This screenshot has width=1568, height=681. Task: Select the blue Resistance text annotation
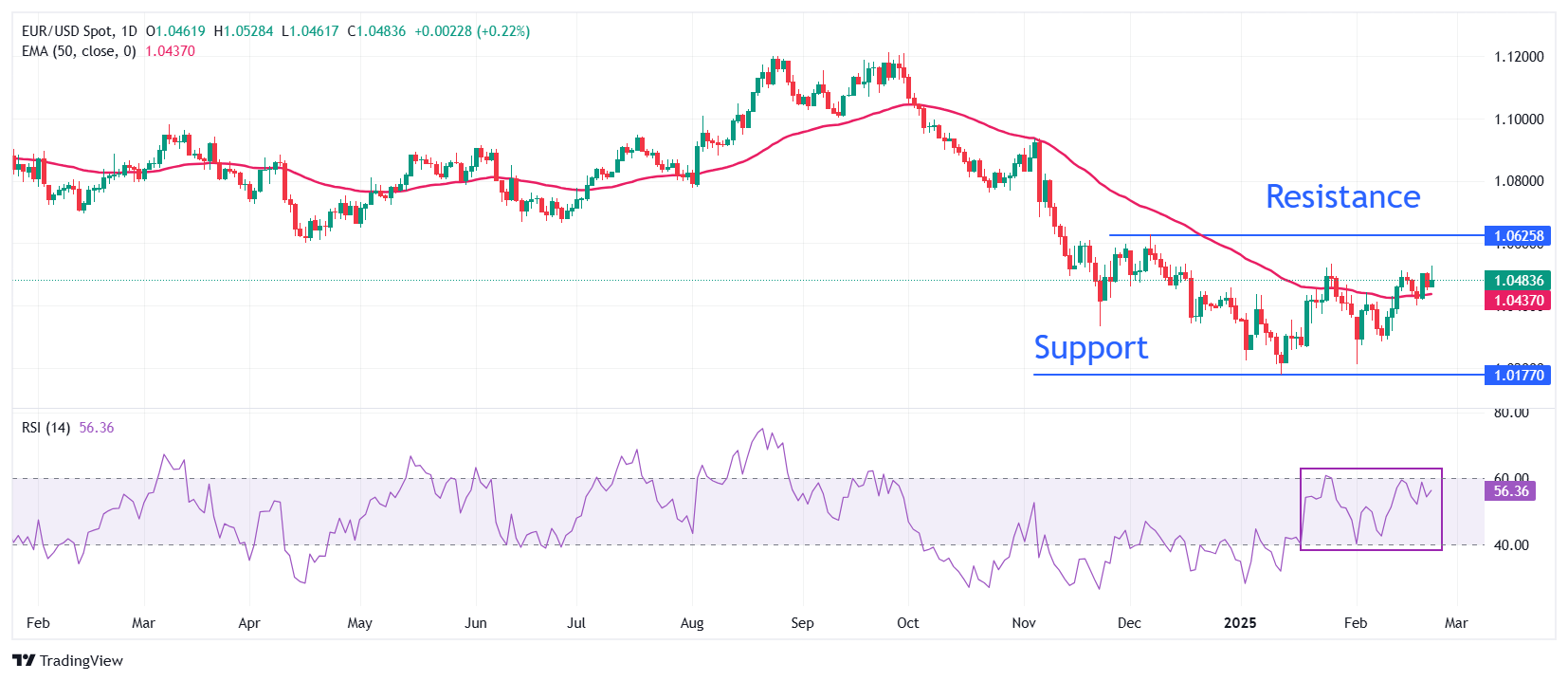[1342, 196]
